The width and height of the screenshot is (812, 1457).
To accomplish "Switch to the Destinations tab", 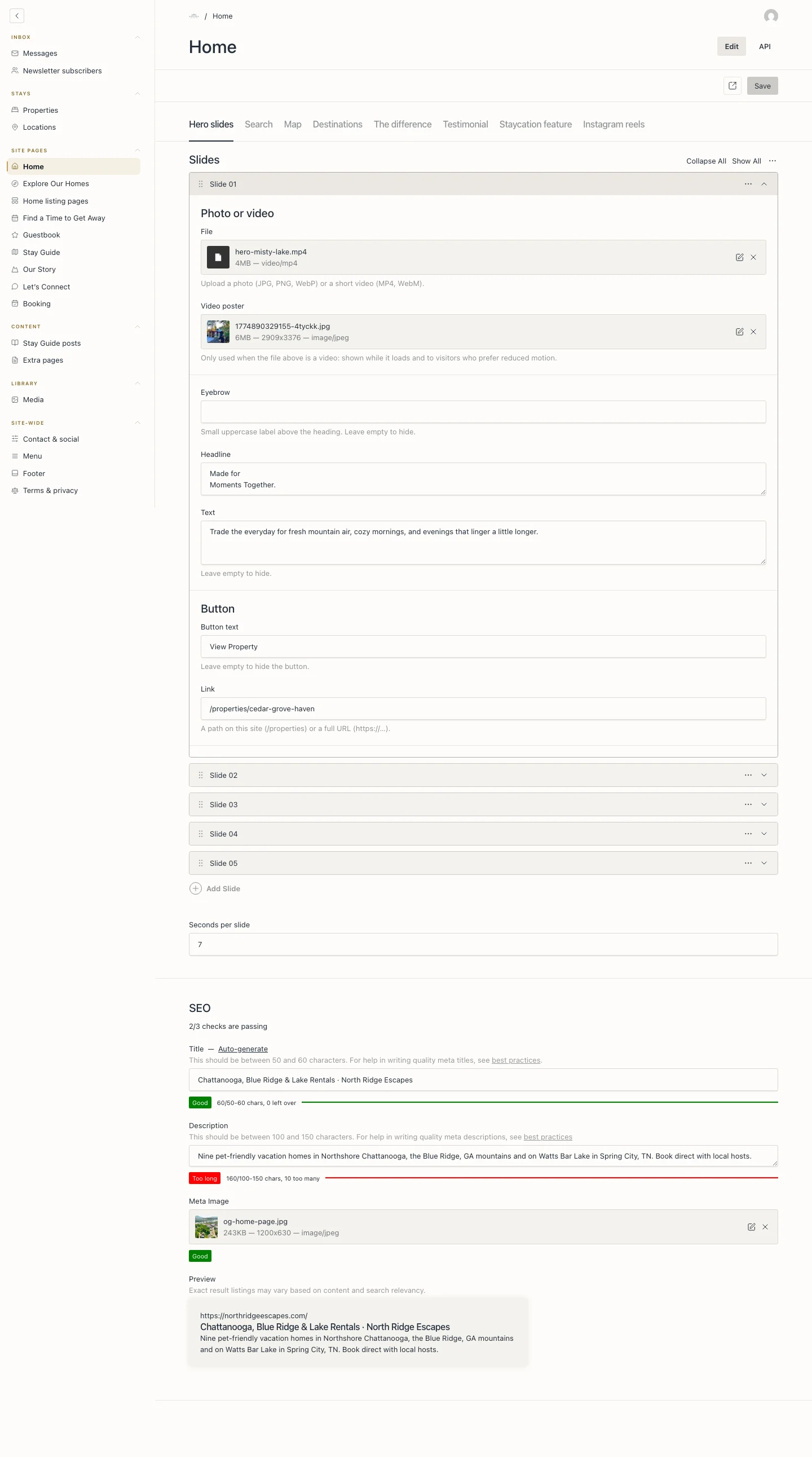I will 338,125.
